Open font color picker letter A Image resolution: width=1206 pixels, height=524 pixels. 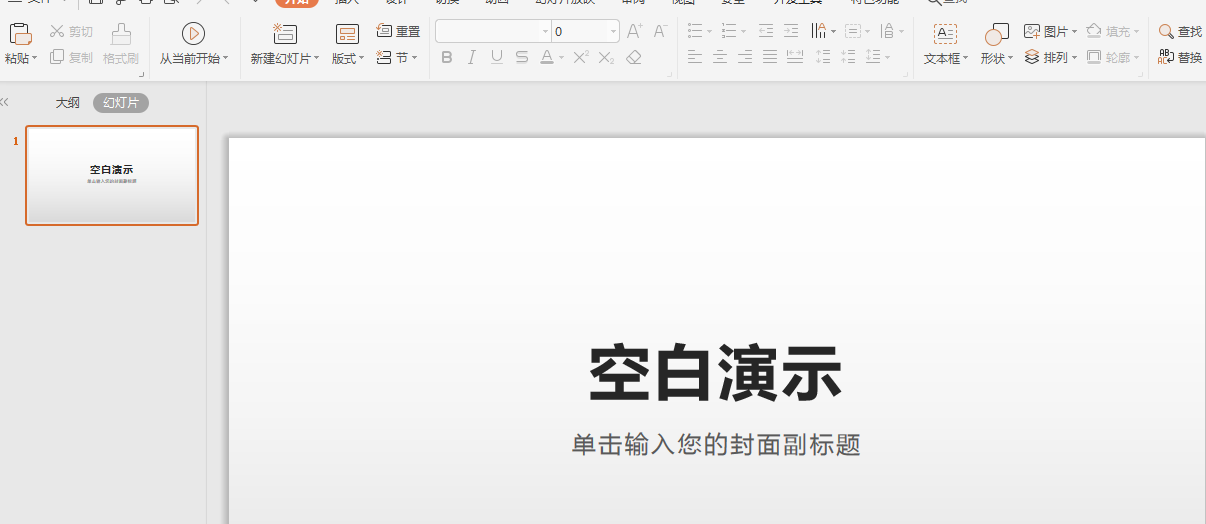pos(546,58)
